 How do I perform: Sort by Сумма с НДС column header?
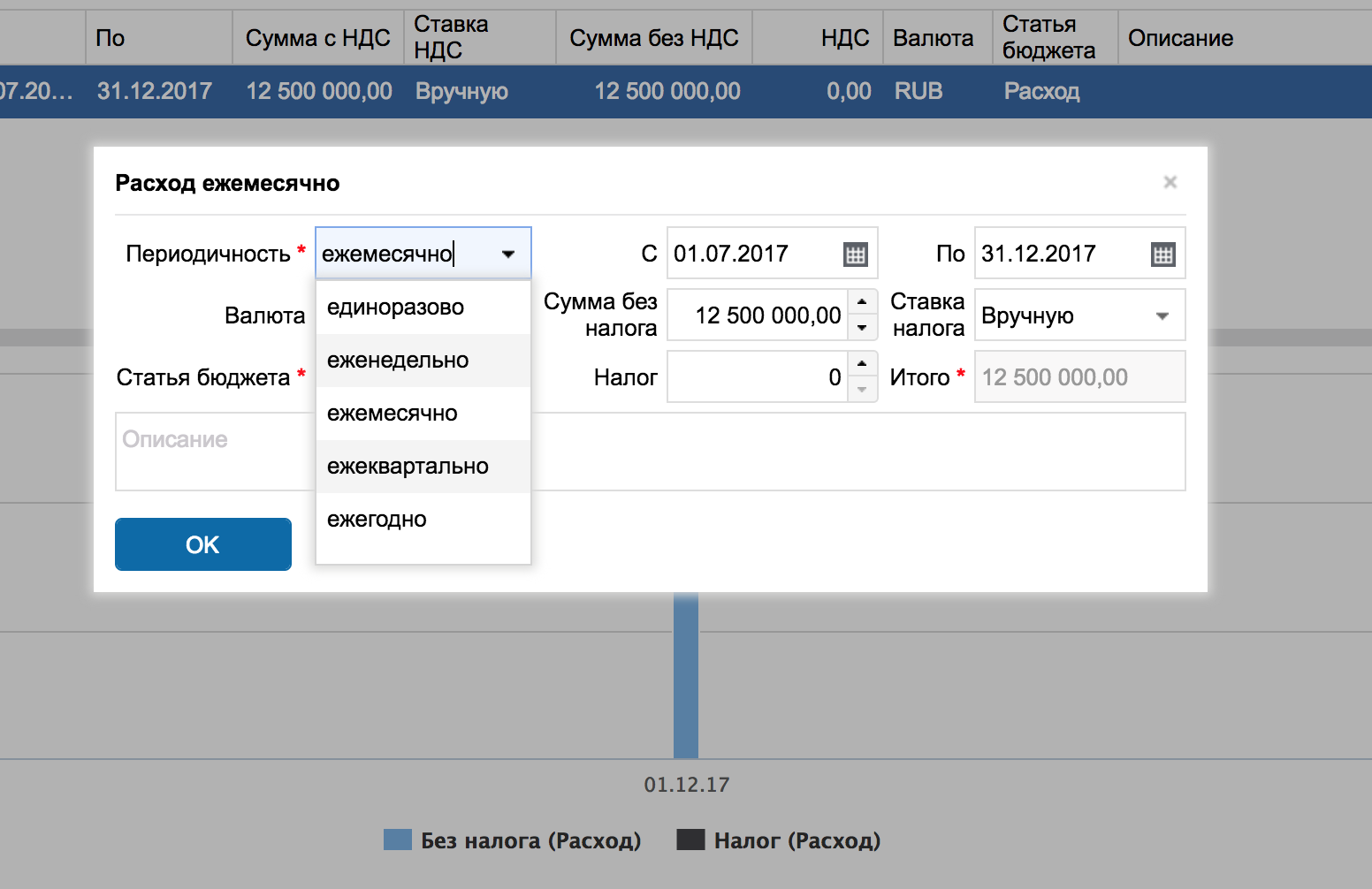[317, 38]
